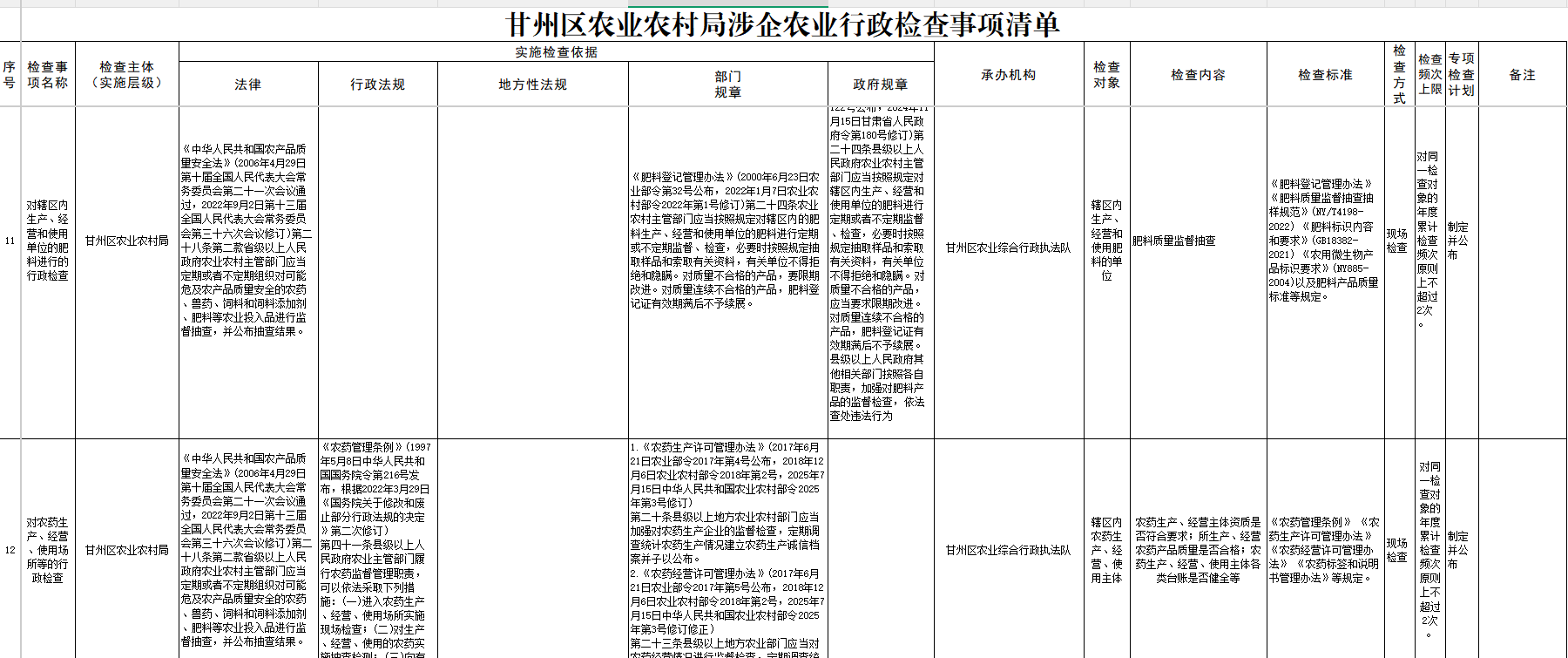Select the row 12 sequence number cell
This screenshot has height=658, width=1568.
click(x=10, y=550)
